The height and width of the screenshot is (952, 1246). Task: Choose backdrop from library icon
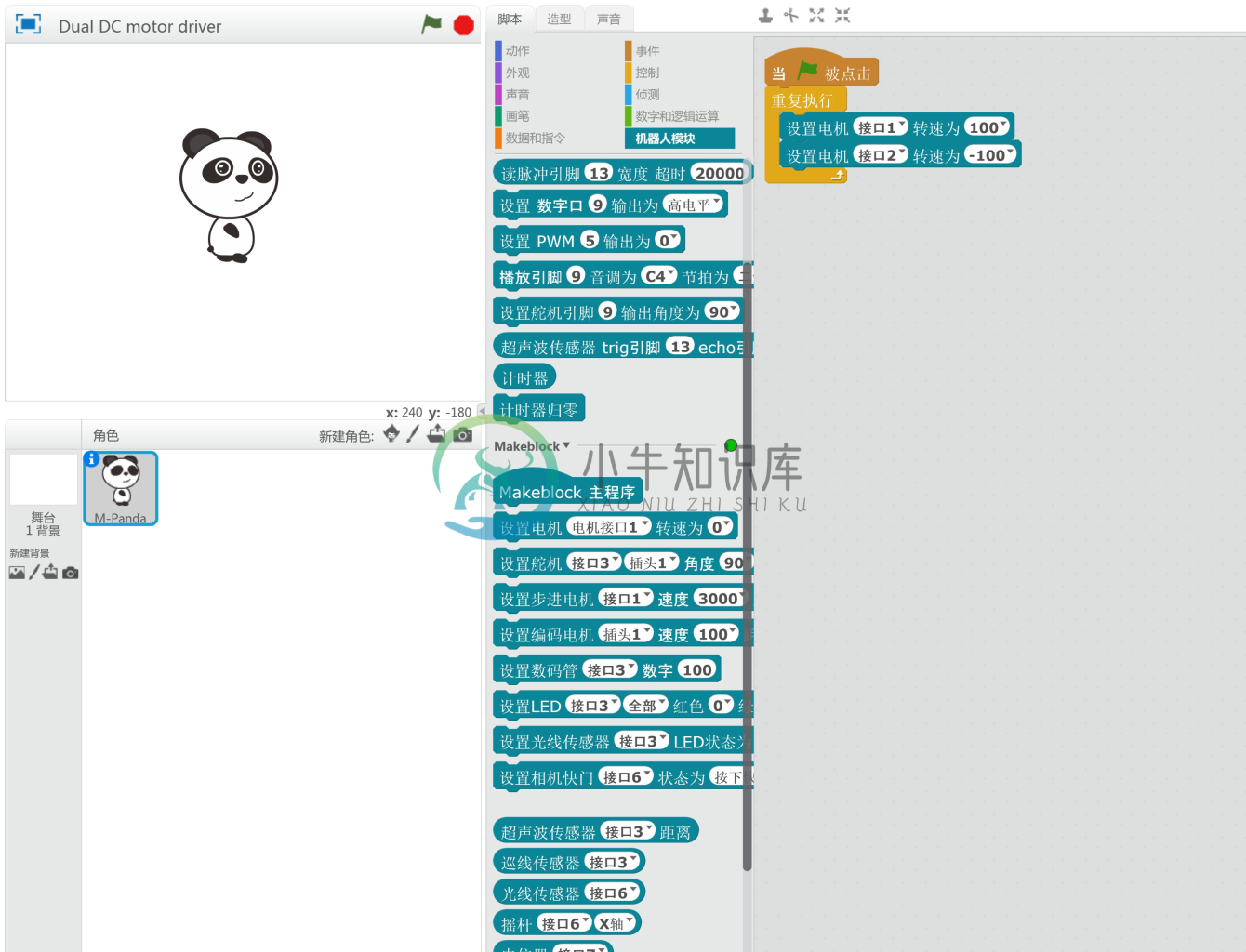click(x=17, y=573)
